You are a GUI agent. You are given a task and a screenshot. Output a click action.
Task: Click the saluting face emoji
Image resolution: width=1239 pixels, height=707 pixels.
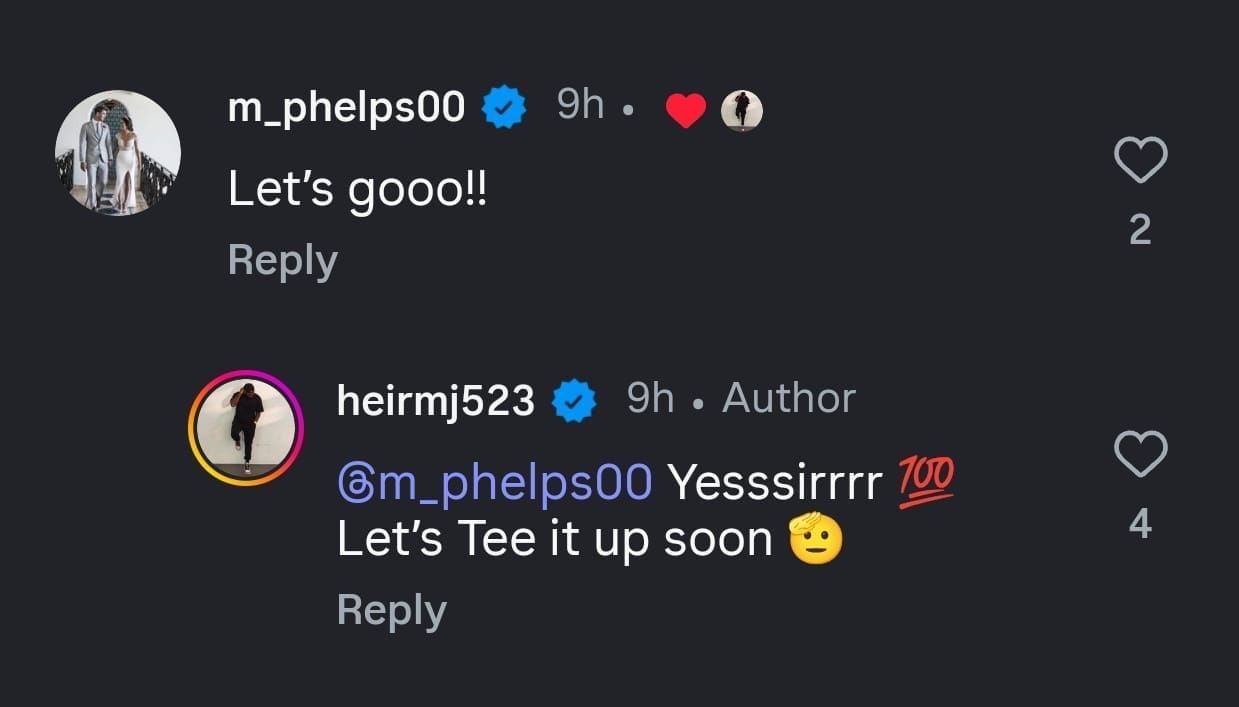tap(816, 540)
